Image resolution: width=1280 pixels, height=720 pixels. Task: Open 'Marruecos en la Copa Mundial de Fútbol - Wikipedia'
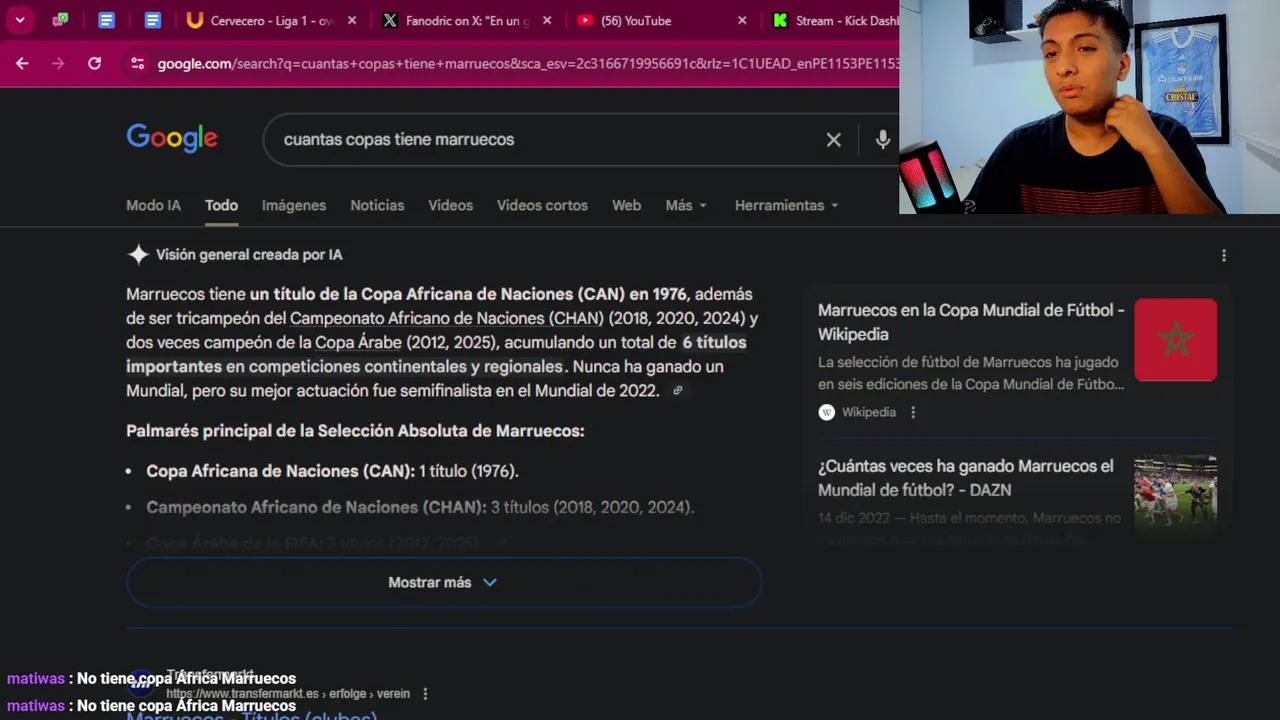(x=971, y=322)
